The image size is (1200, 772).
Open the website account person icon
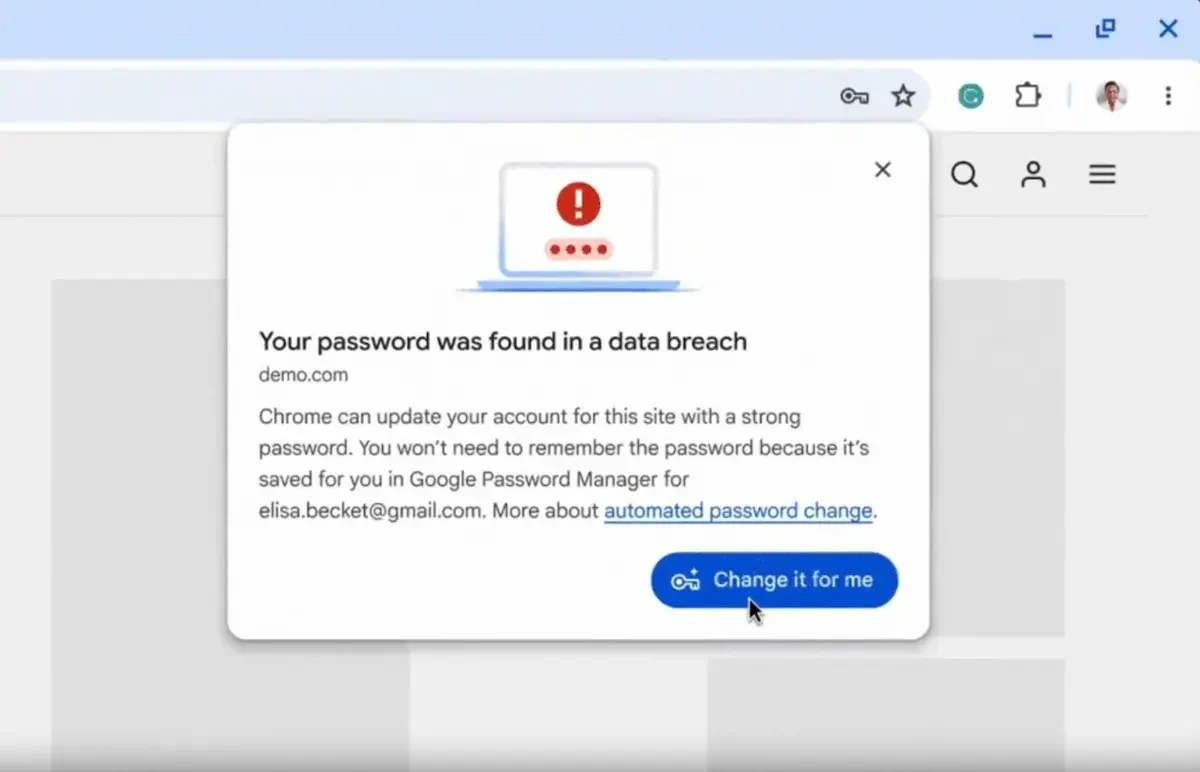point(1033,175)
